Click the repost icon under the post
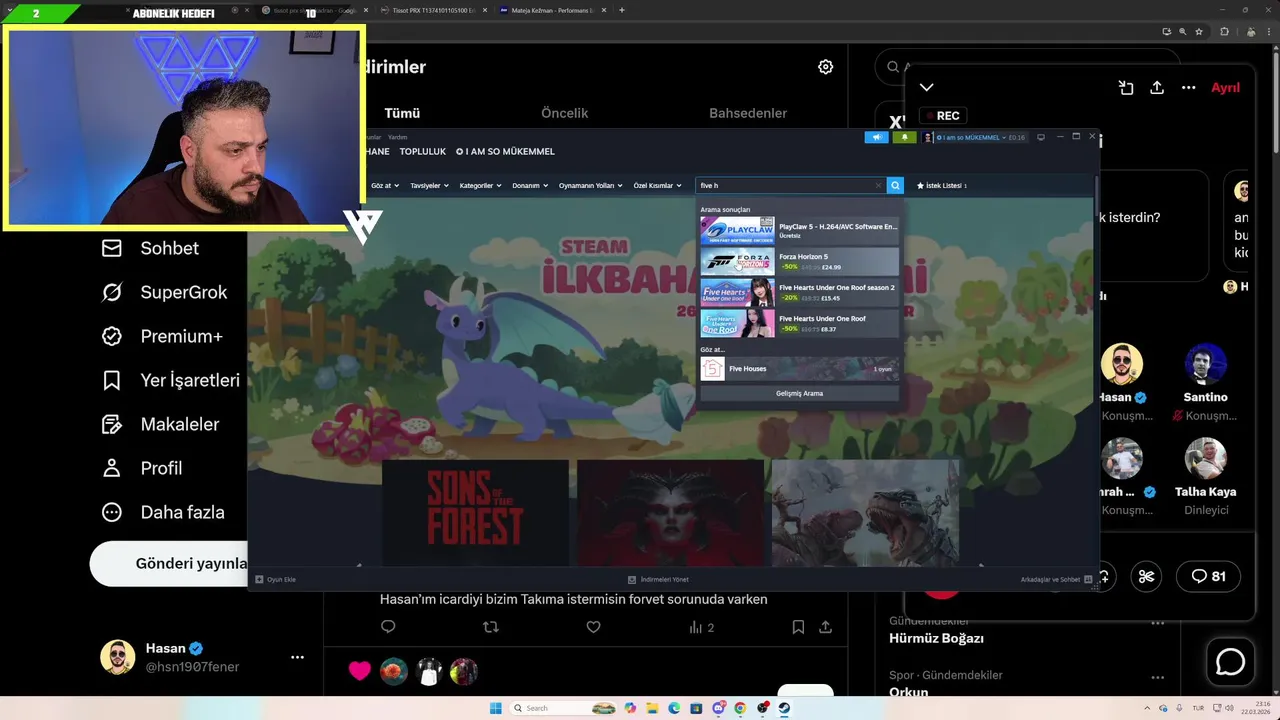The height and width of the screenshot is (720, 1280). pos(490,627)
